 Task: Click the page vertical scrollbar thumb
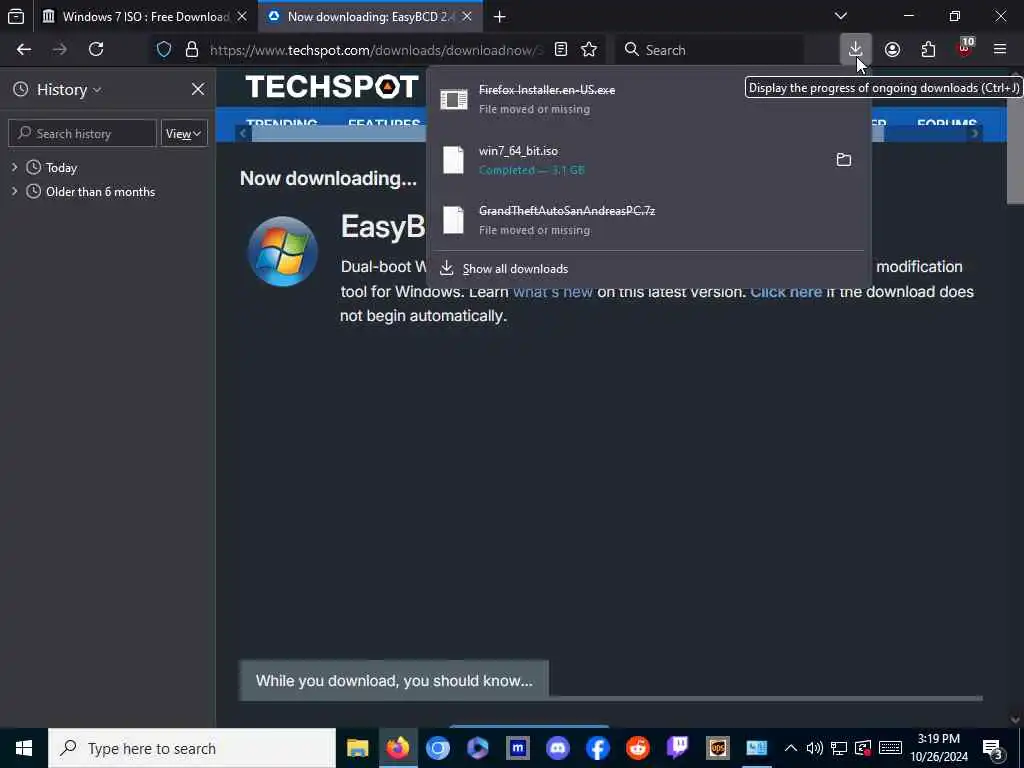click(1015, 140)
